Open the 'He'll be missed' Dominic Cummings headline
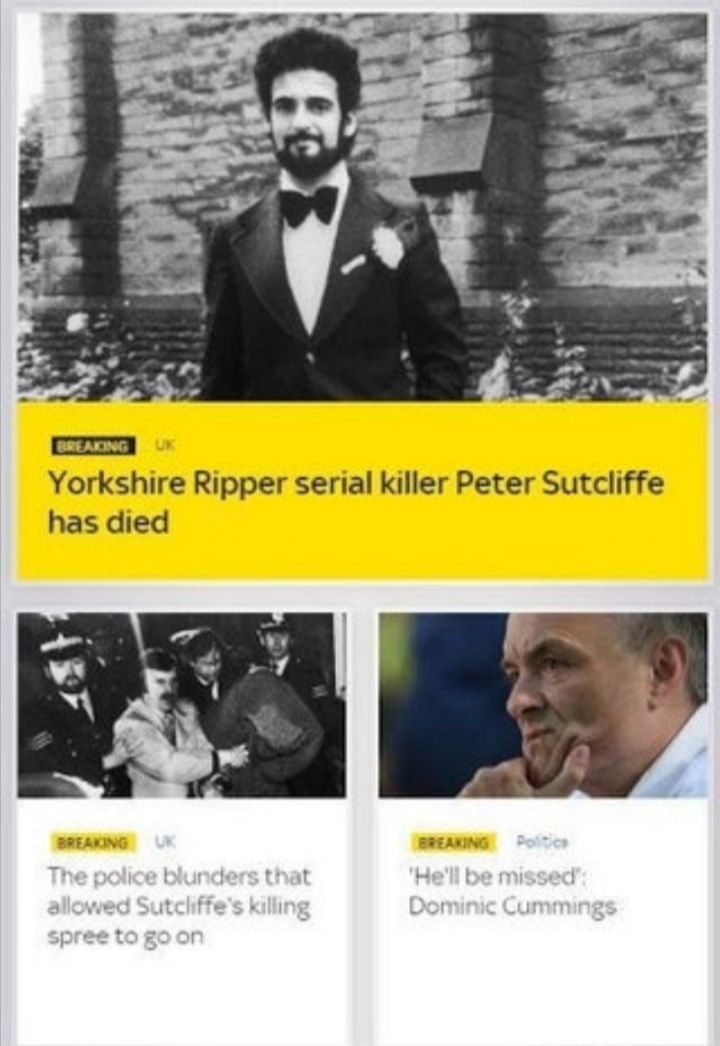 512,891
